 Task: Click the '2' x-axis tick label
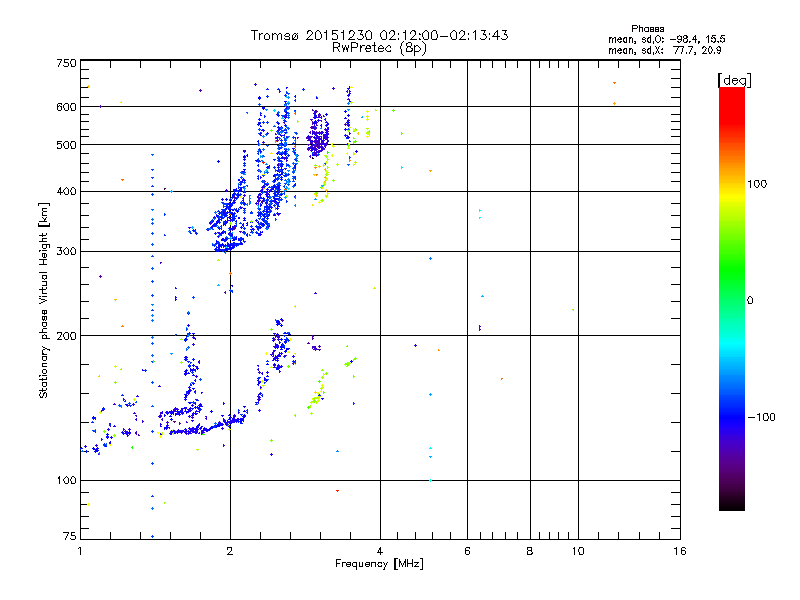tap(230, 551)
